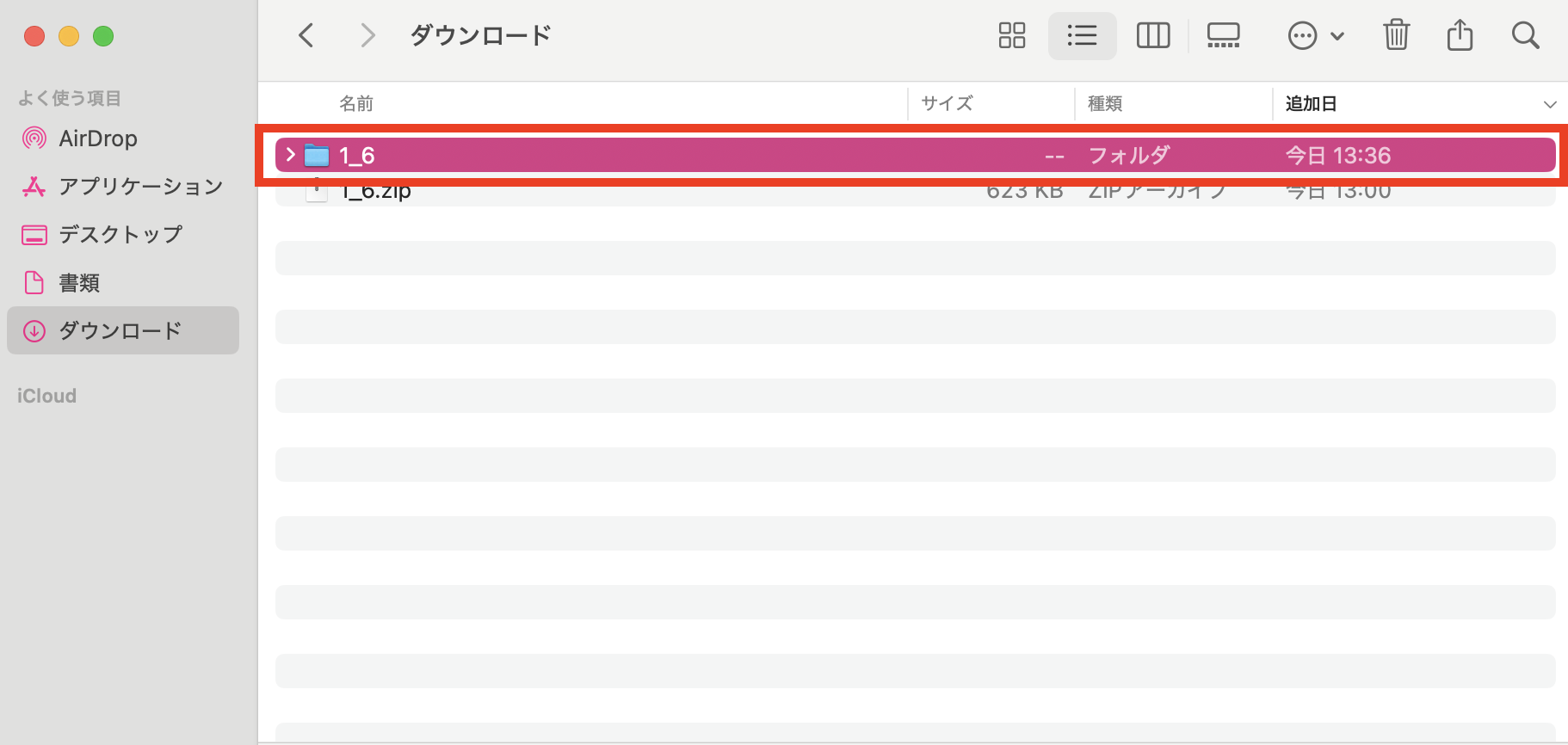Image resolution: width=1568 pixels, height=745 pixels.
Task: Expand the 1_6 folder disclosure arrow
Action: [291, 155]
